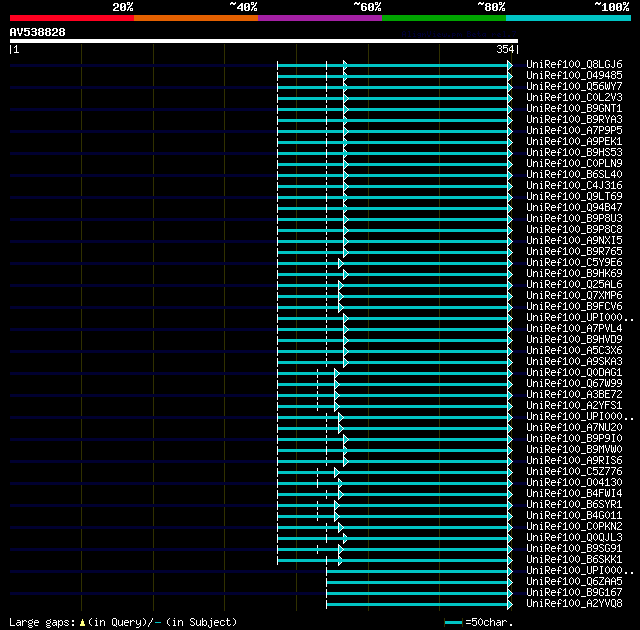Select the UniRef100_Q0DAG1 label
Screen dimensions: 640x630
click(x=574, y=373)
